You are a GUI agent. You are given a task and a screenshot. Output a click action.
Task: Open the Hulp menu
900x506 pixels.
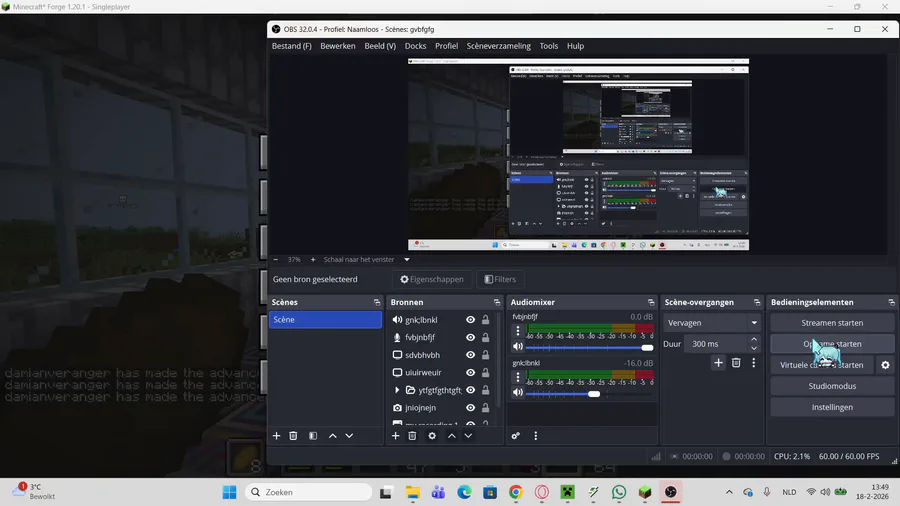pos(575,46)
